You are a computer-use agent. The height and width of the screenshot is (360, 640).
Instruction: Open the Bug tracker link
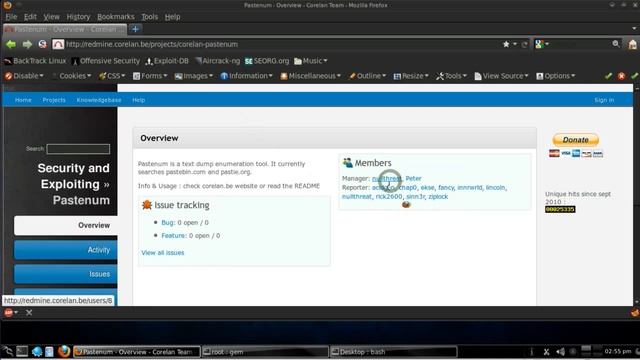(167, 222)
